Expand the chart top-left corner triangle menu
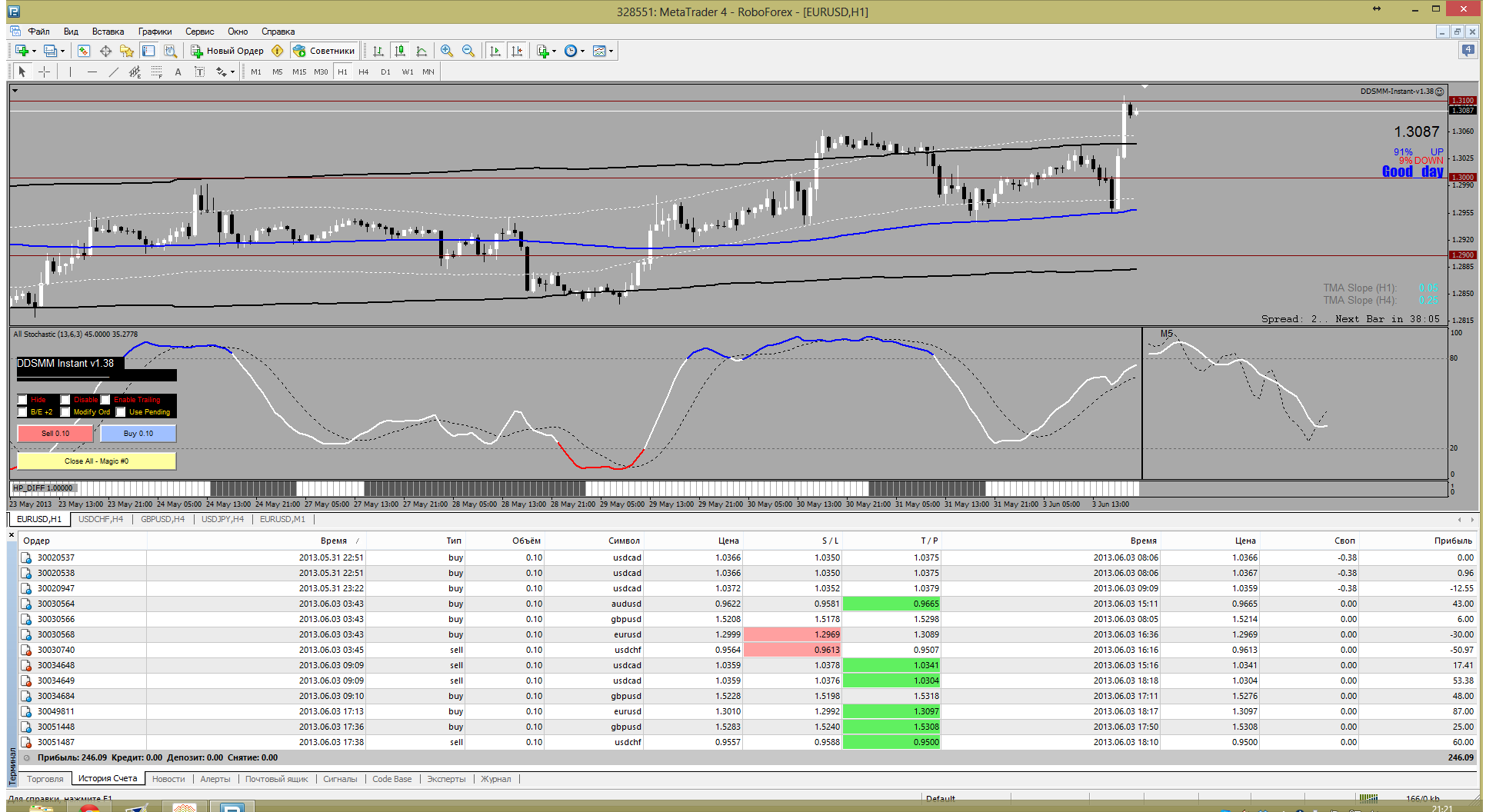1486x812 pixels. (15, 91)
